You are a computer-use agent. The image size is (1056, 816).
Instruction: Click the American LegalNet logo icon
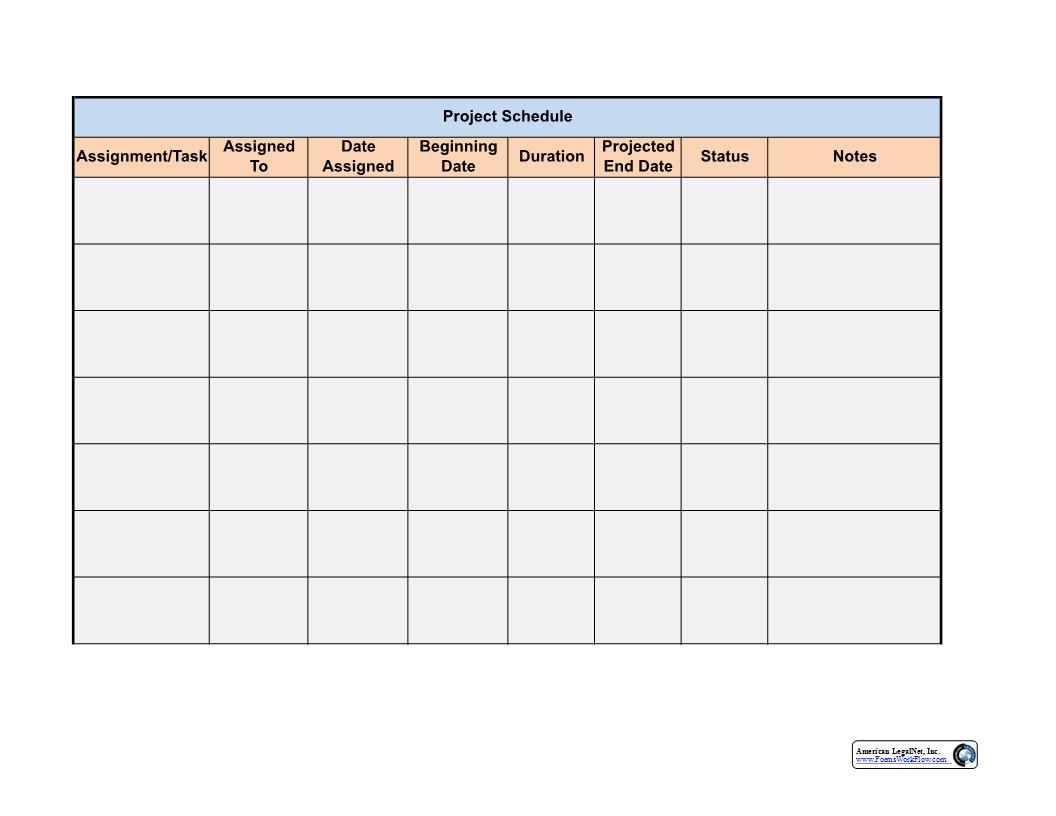[966, 756]
